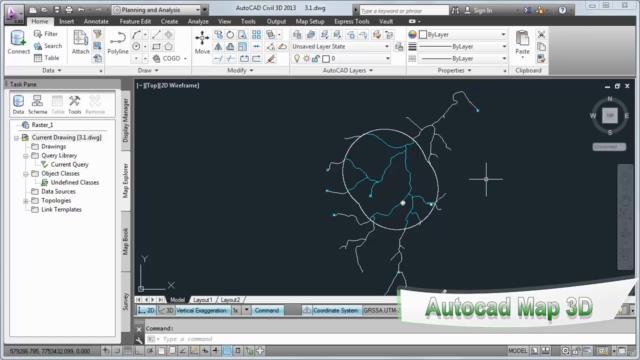This screenshot has width=640, height=360.
Task: Select the Circle draw tool
Action: [136, 47]
